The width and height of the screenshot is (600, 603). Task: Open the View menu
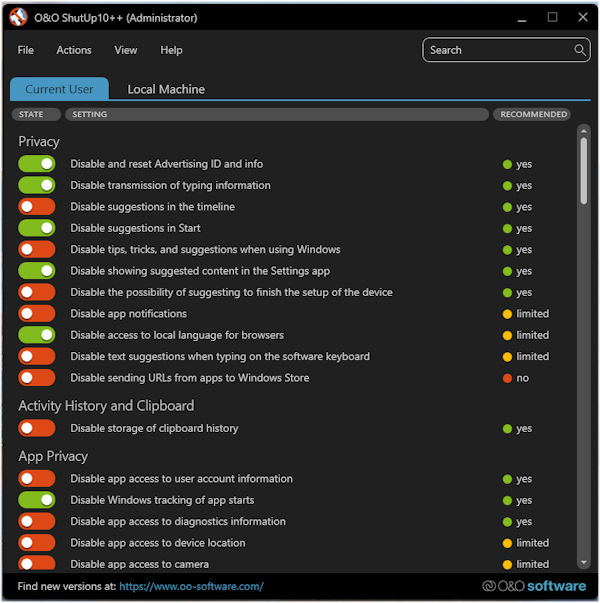126,50
